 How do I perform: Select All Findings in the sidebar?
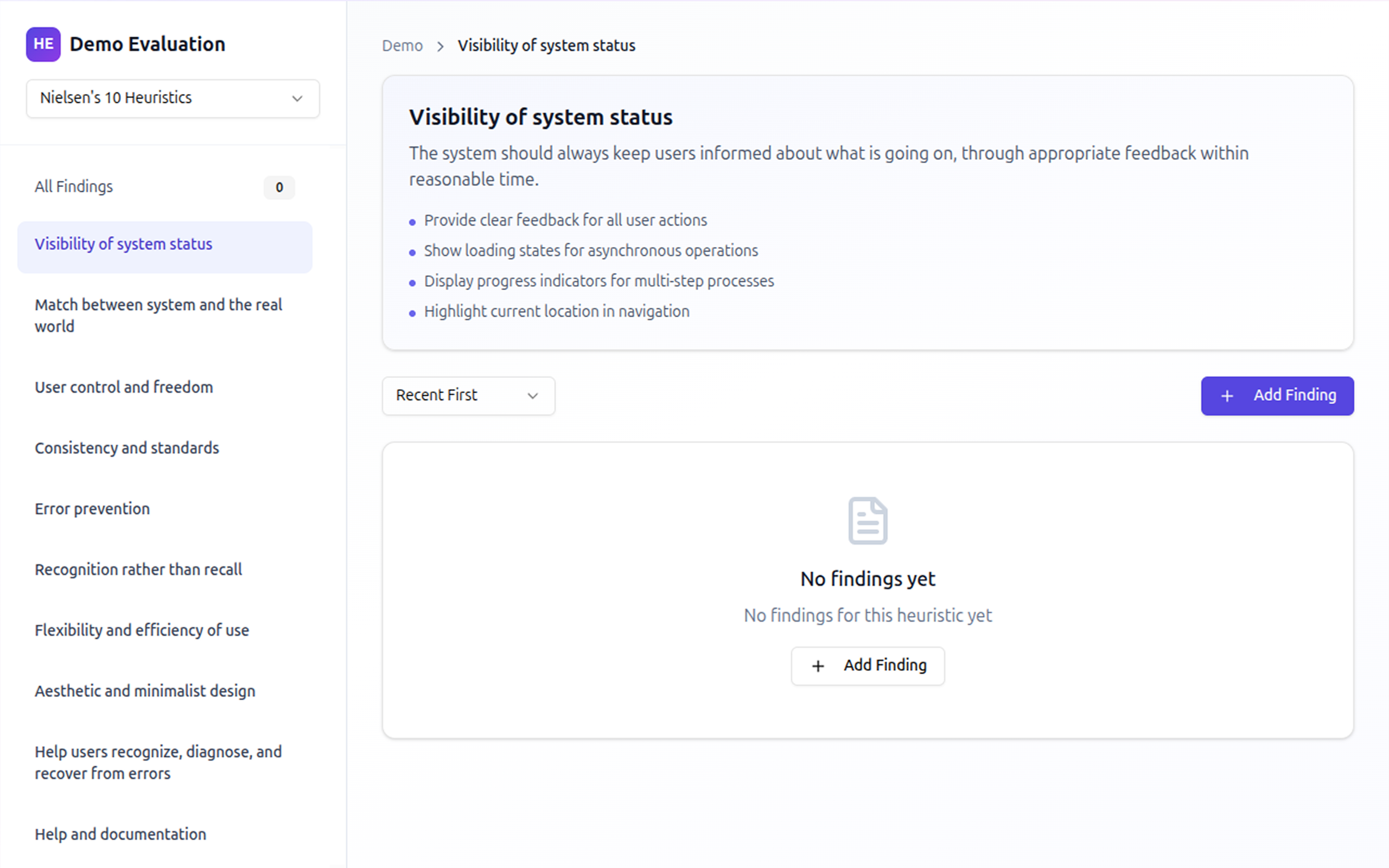pyautogui.click(x=73, y=186)
